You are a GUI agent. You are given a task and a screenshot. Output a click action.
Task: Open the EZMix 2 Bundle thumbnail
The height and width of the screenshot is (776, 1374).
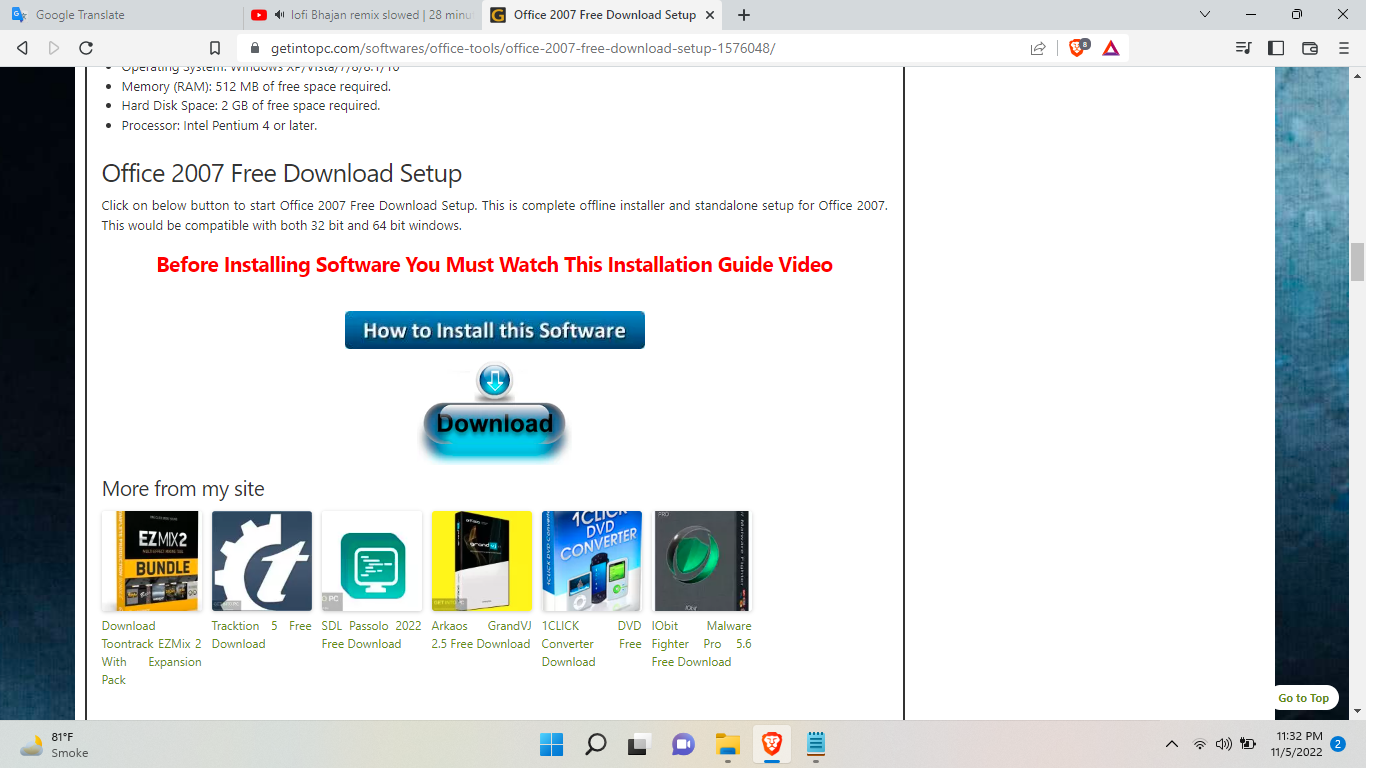coord(151,561)
